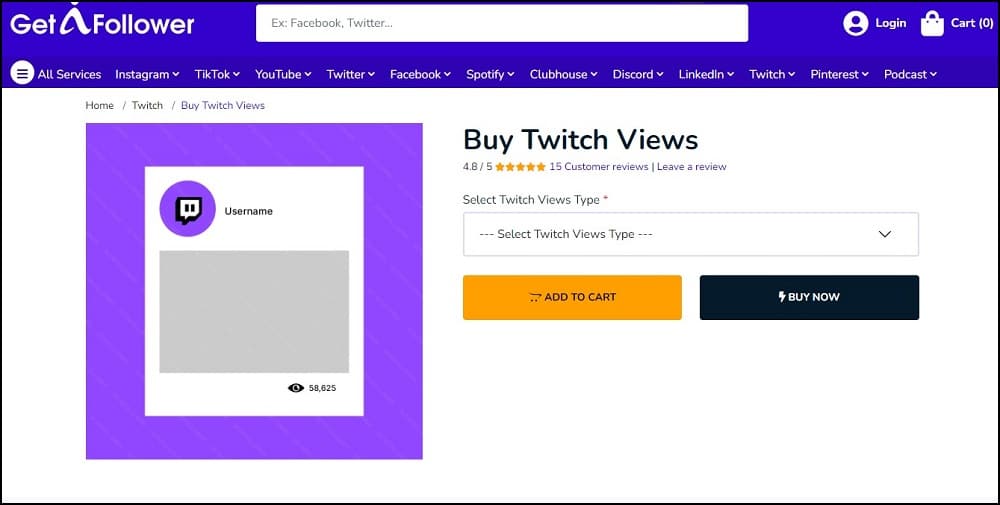Click the dark BUY NOW button

(809, 297)
